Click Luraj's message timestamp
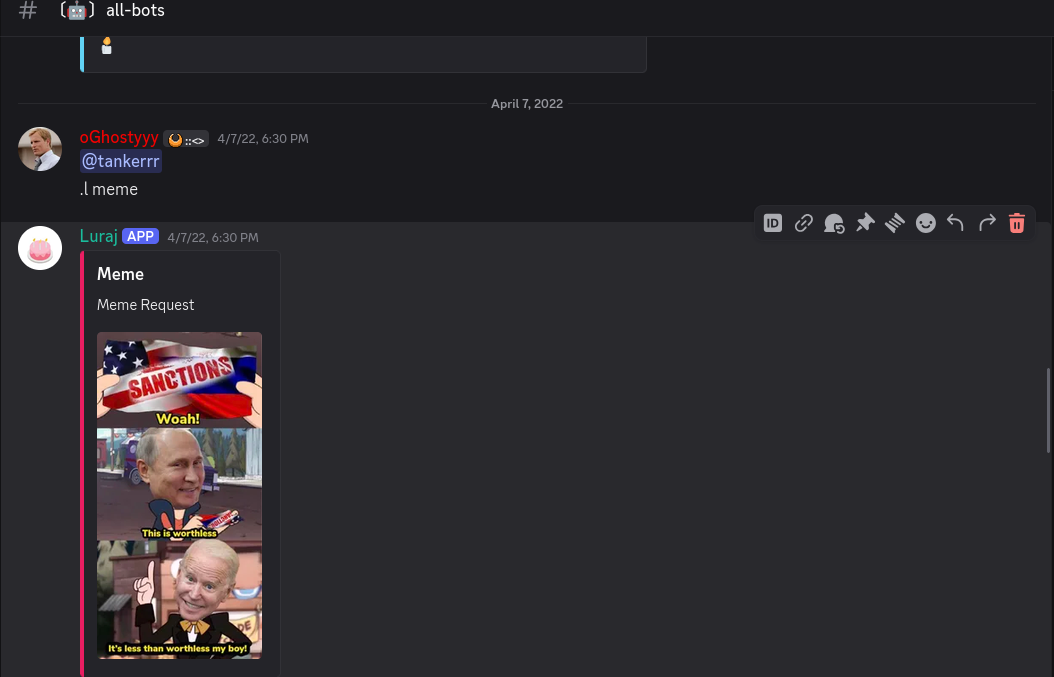The image size is (1054, 677). (x=213, y=237)
